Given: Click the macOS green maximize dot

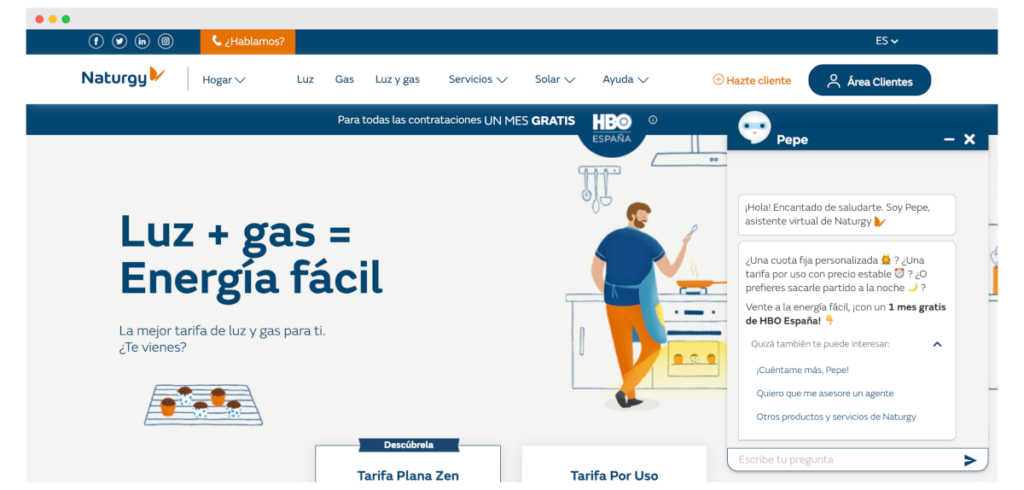Looking at the screenshot, I should point(66,19).
